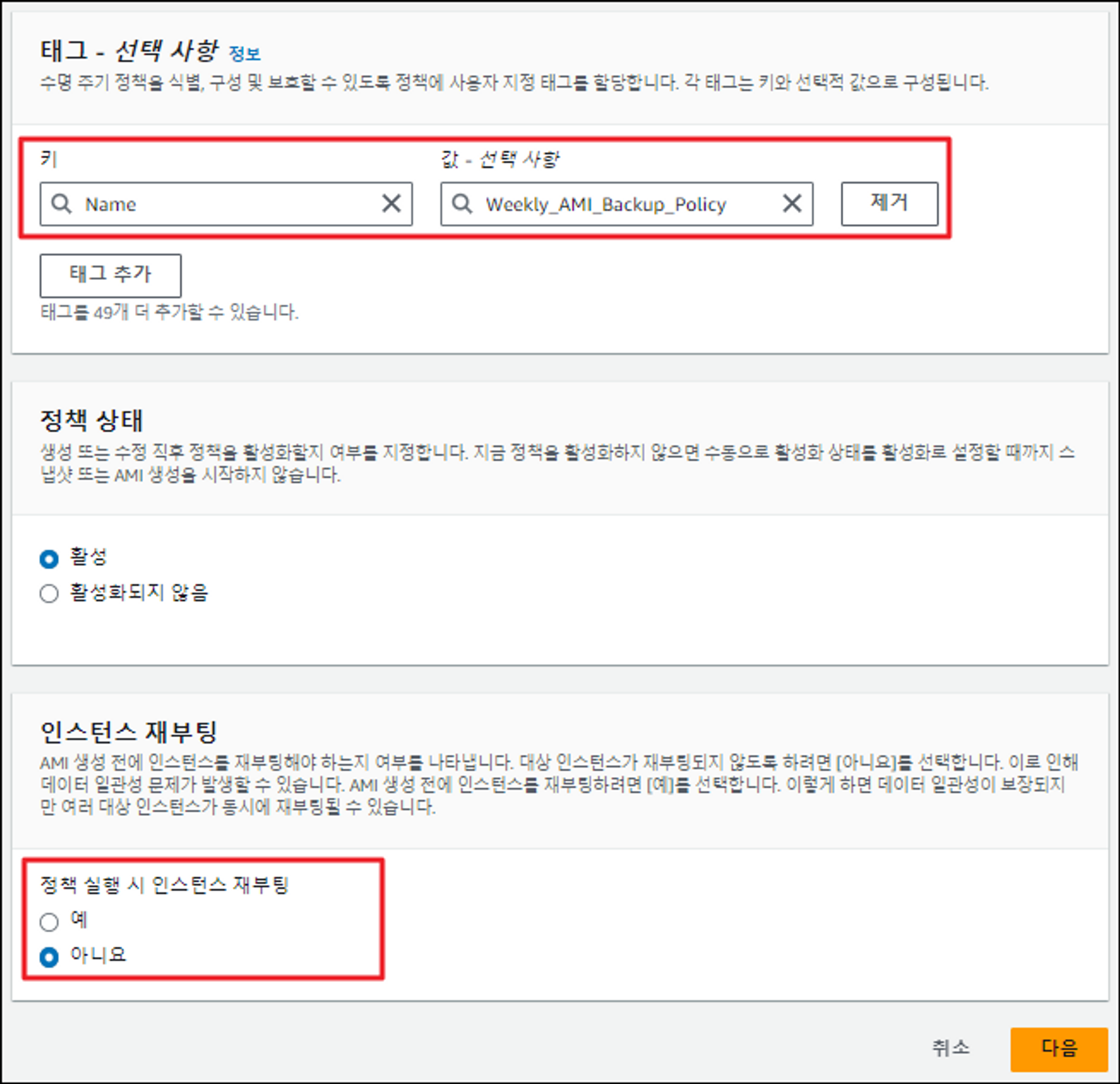Choose 아니요 for instance reboot

pos(49,956)
